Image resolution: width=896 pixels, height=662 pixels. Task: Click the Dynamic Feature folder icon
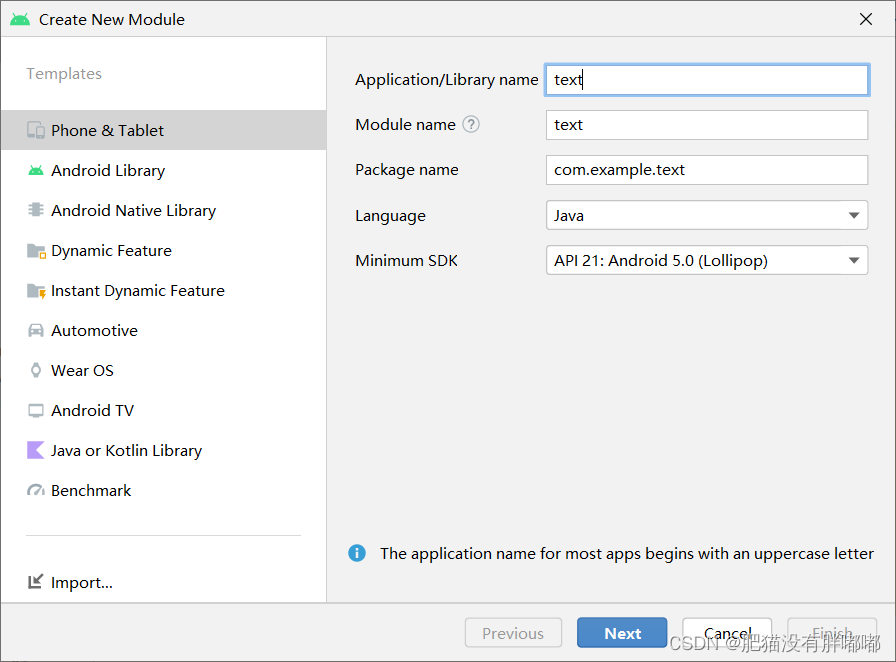[x=36, y=251]
